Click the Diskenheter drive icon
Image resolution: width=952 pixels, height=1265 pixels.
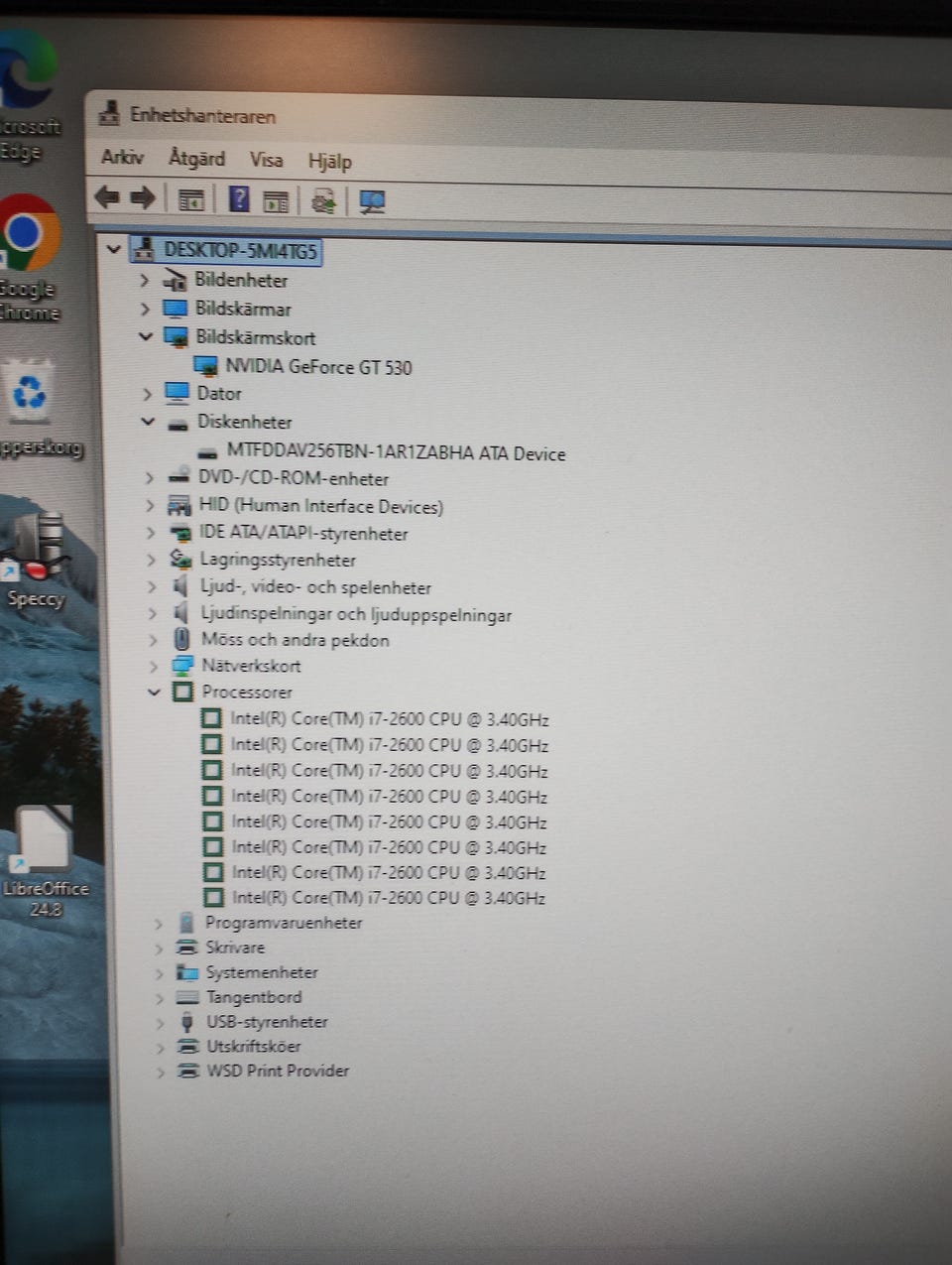(x=178, y=424)
